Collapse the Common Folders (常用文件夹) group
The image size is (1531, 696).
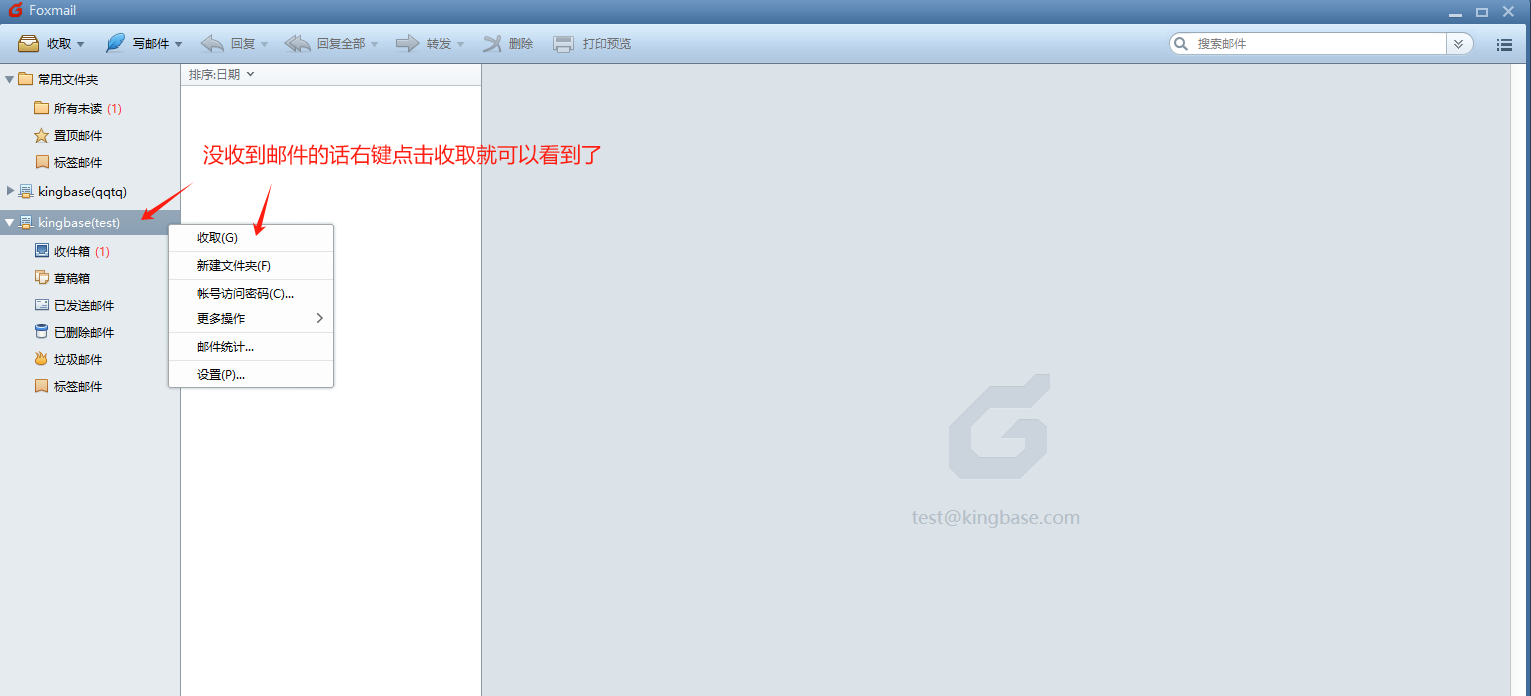pos(10,79)
